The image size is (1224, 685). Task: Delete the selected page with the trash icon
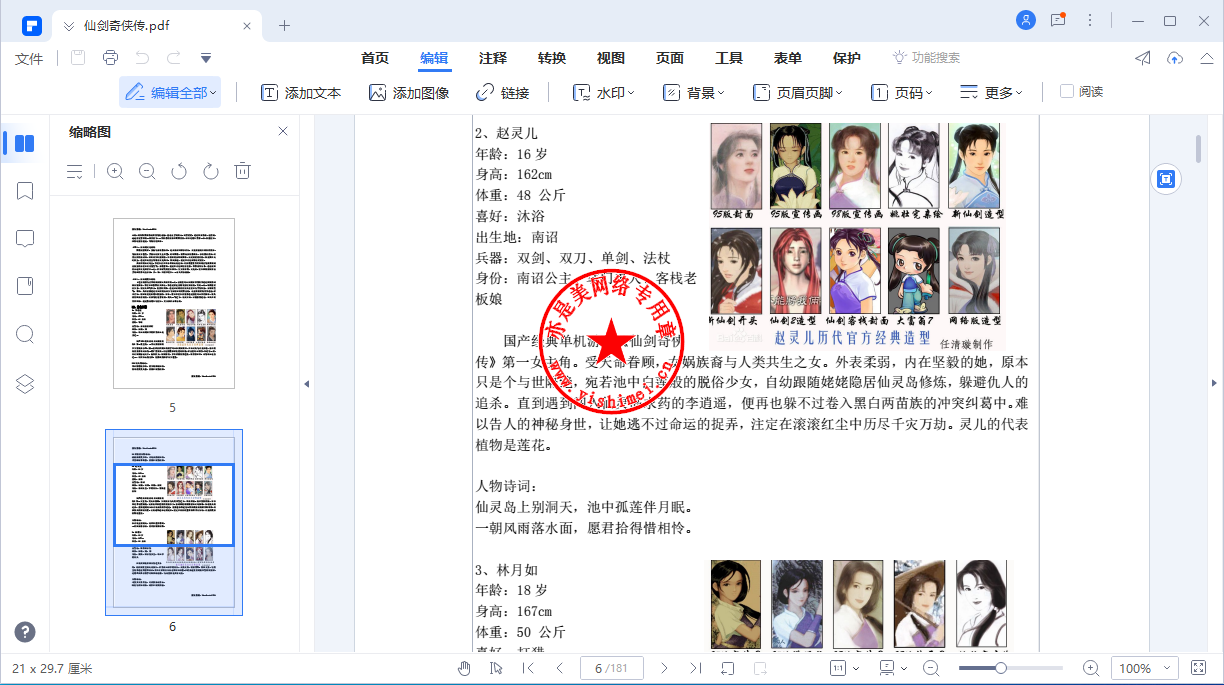pyautogui.click(x=242, y=172)
